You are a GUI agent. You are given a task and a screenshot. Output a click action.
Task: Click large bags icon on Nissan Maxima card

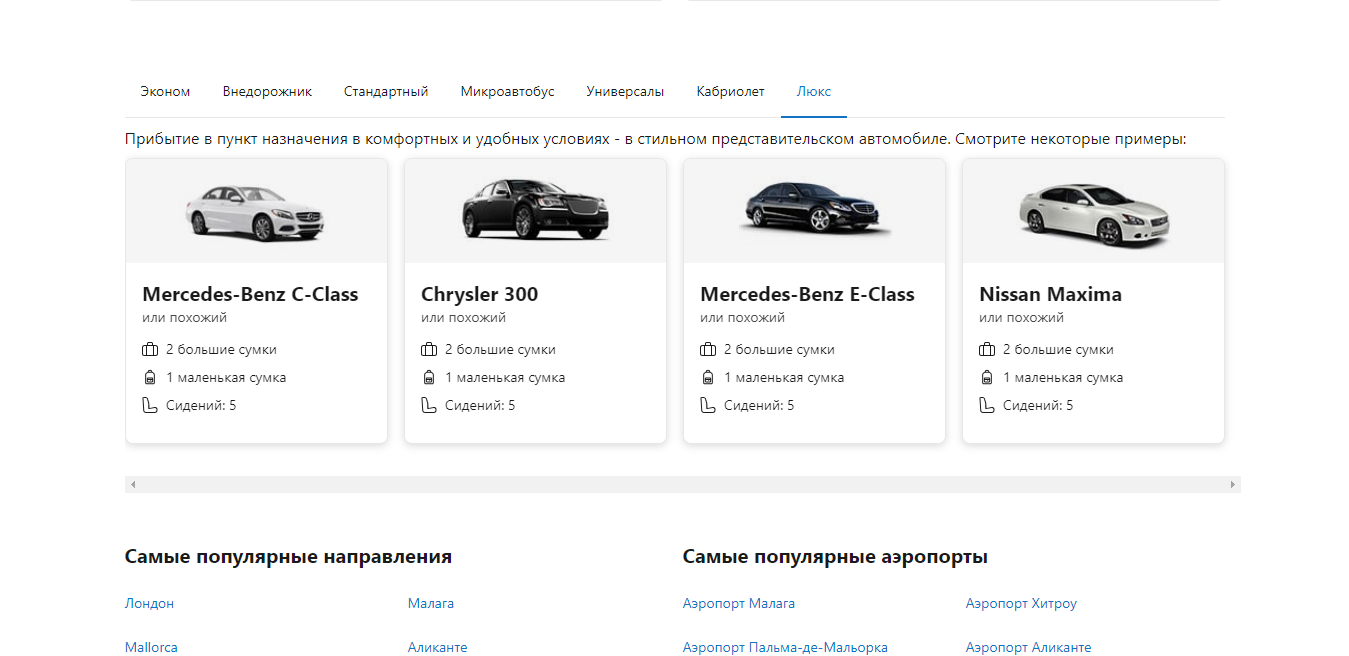pyautogui.click(x=987, y=350)
